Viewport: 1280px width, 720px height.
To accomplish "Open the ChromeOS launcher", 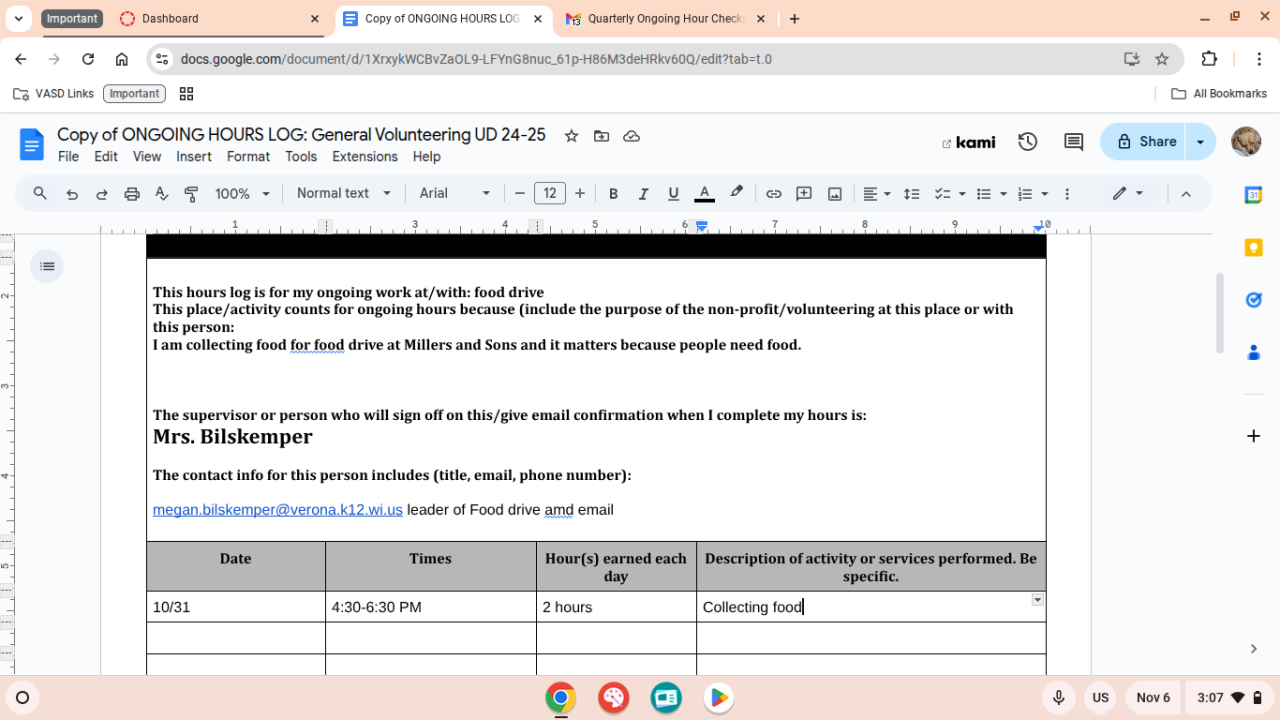I will tap(23, 697).
